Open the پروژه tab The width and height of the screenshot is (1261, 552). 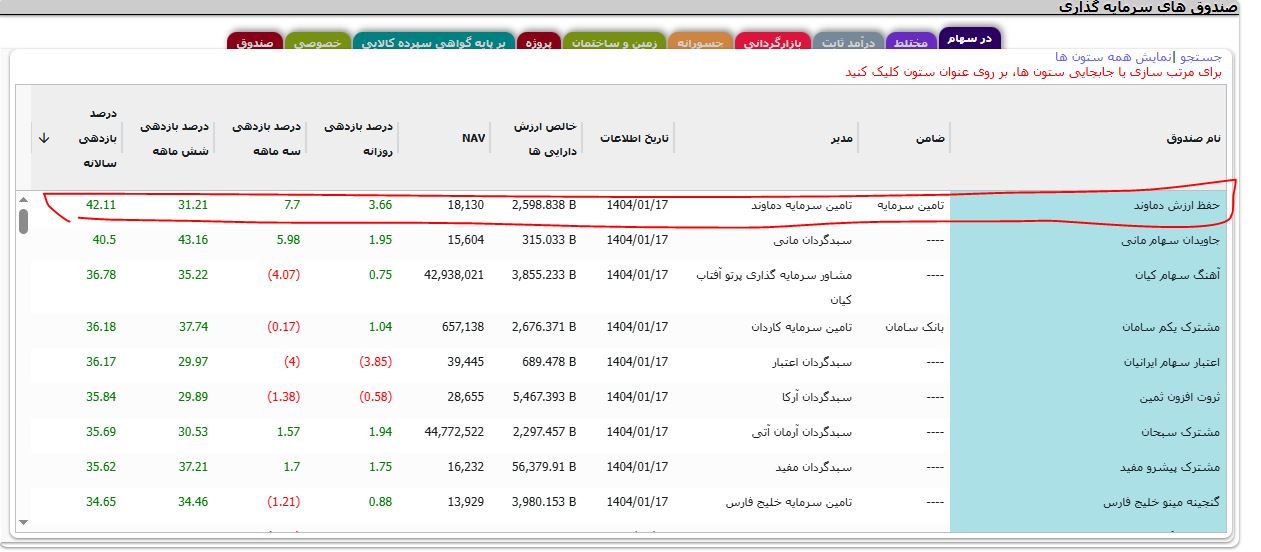coord(539,43)
